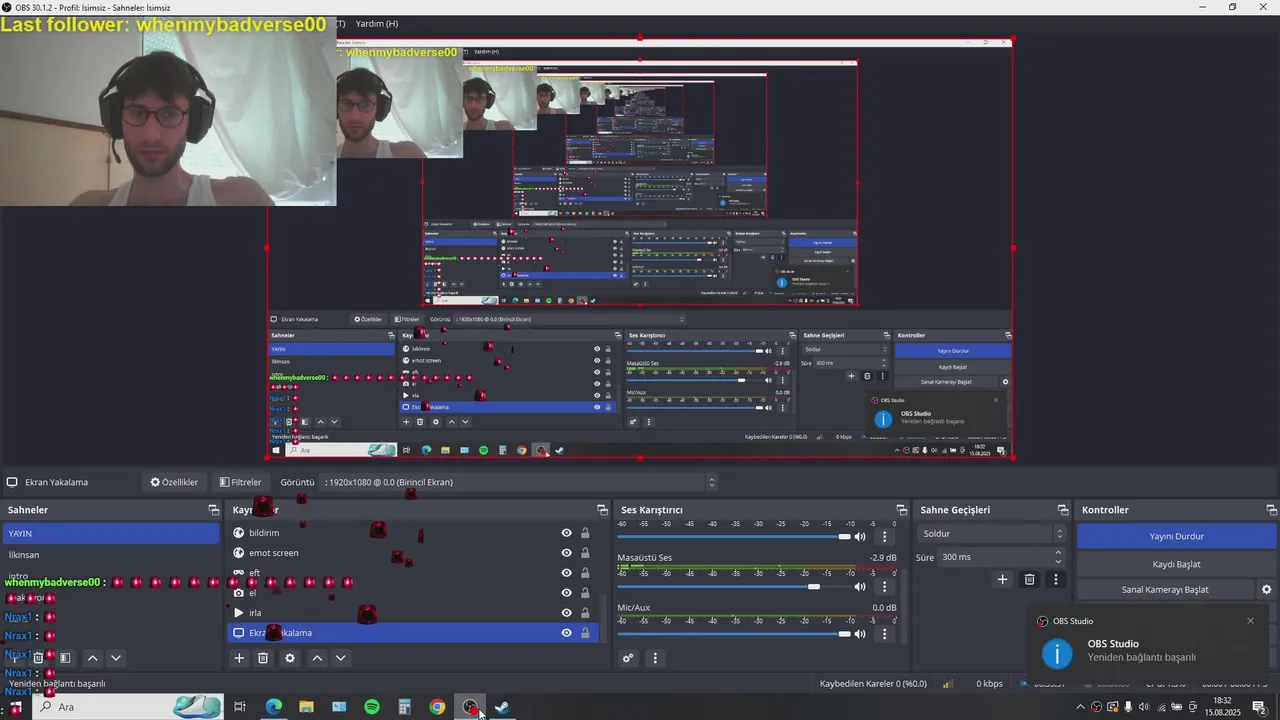Undock the Ses Karıştırıcı panel
Screen dimensions: 1280x720
901,510
